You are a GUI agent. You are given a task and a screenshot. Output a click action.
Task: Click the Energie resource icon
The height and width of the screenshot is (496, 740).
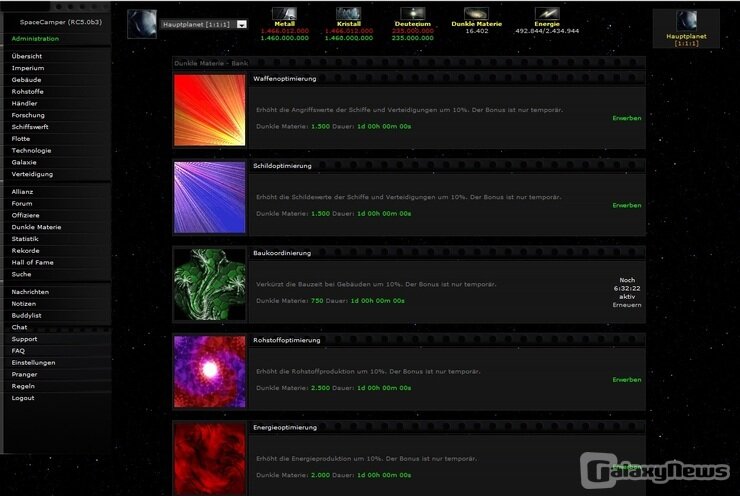(x=547, y=13)
